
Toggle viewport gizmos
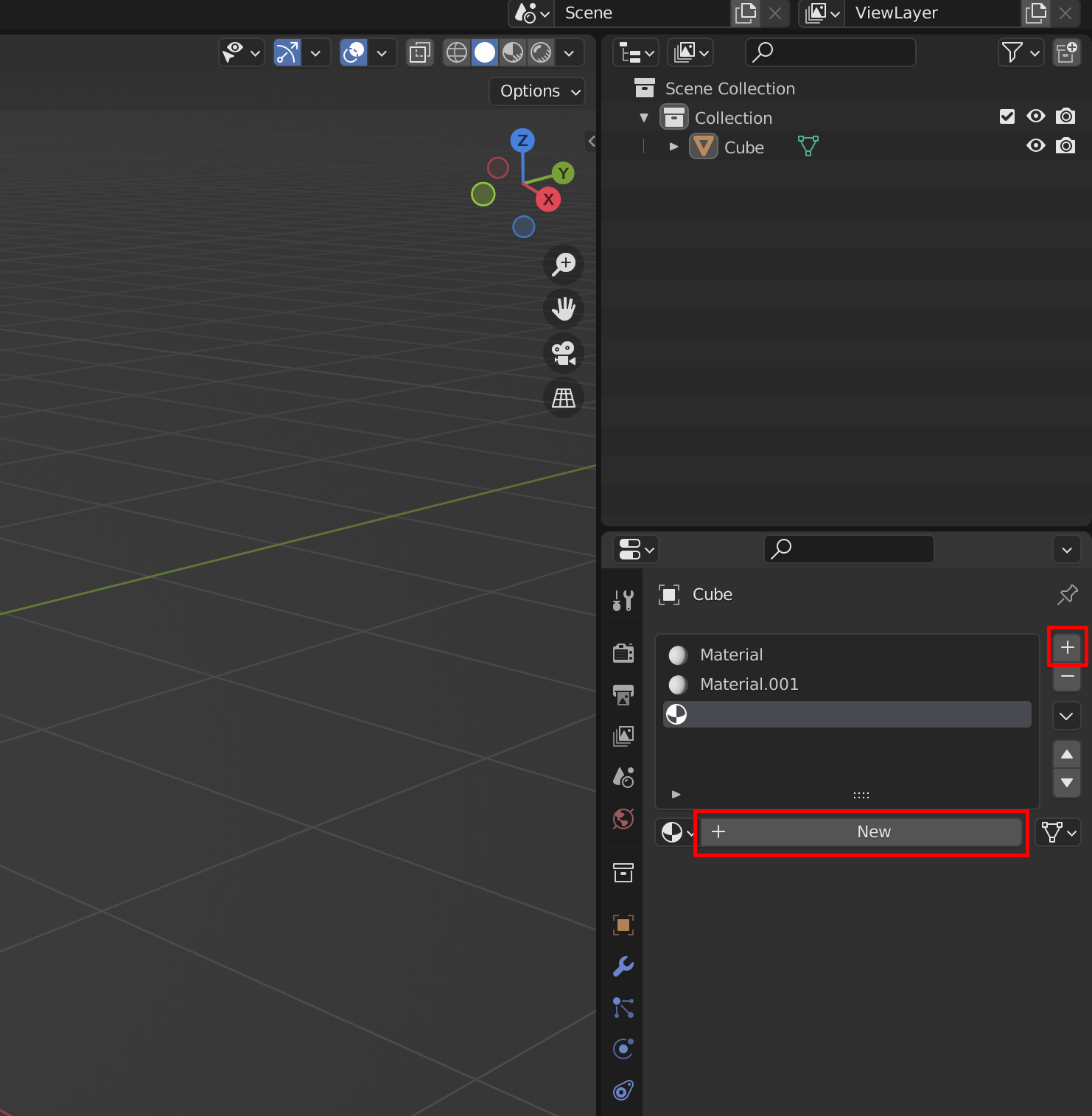pos(287,52)
